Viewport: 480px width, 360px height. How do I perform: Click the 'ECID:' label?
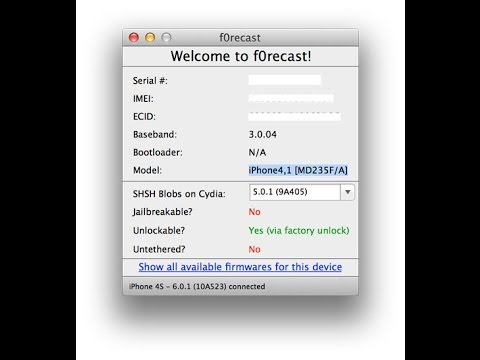[x=144, y=117]
